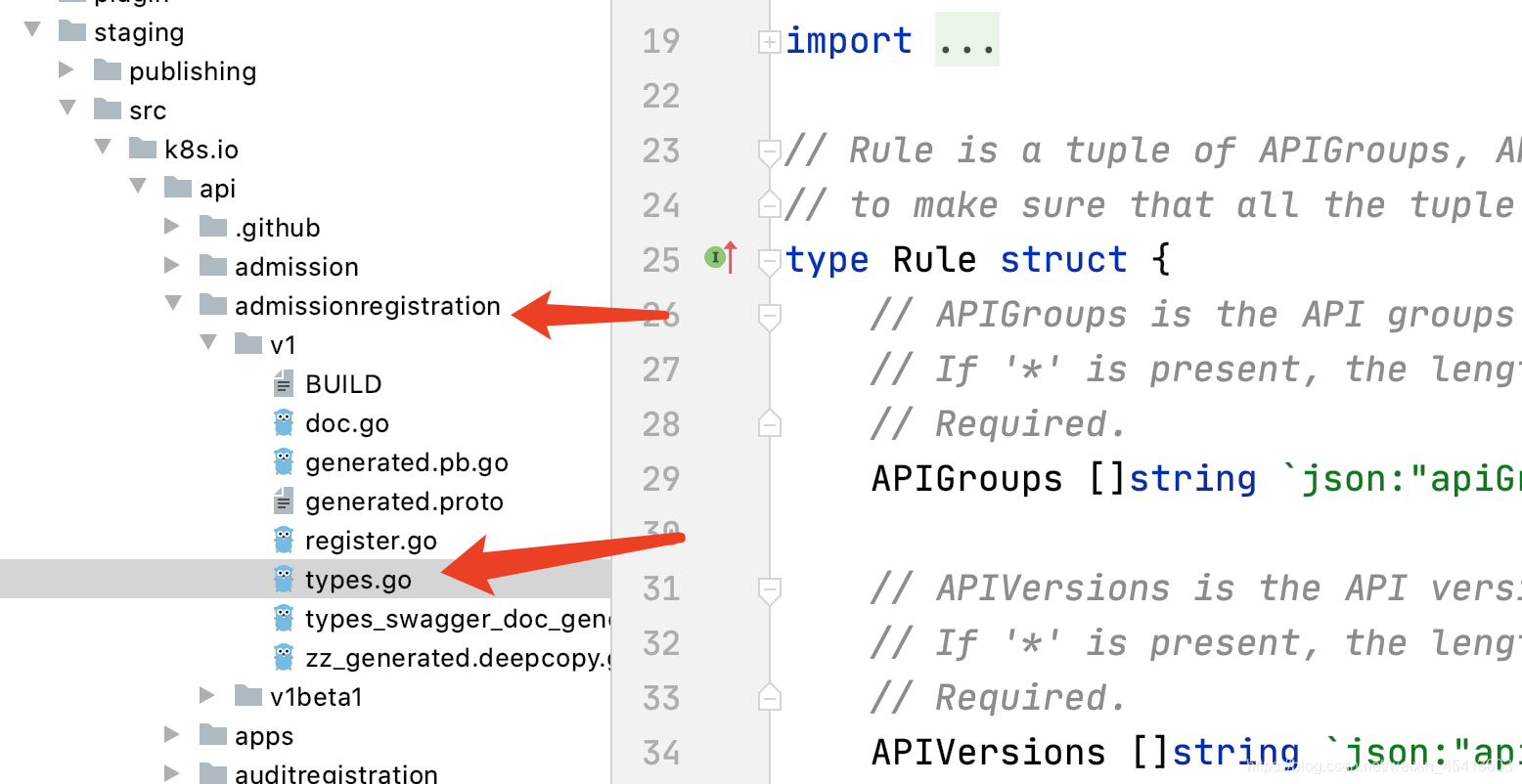This screenshot has height=784, width=1522.
Task: Select types.go in the tree
Action: click(x=358, y=580)
